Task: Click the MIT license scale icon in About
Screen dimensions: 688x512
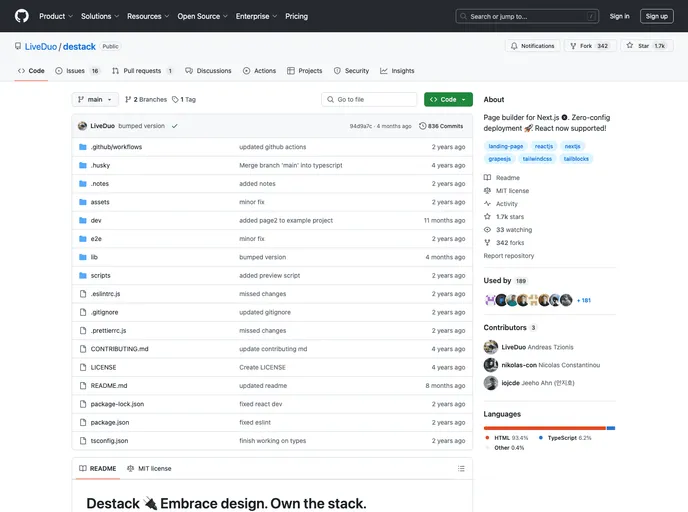Action: click(x=487, y=191)
